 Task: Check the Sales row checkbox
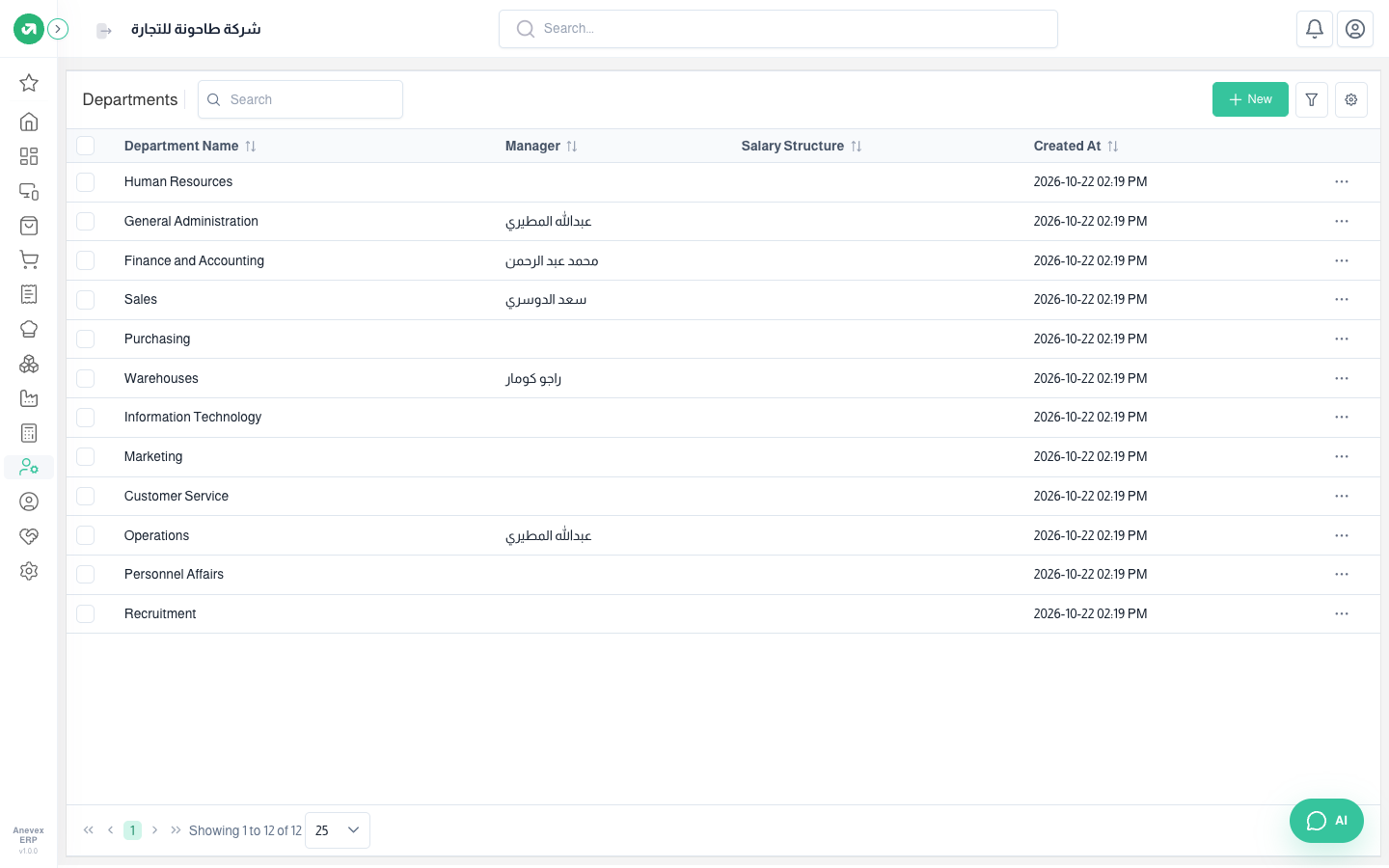click(x=86, y=300)
